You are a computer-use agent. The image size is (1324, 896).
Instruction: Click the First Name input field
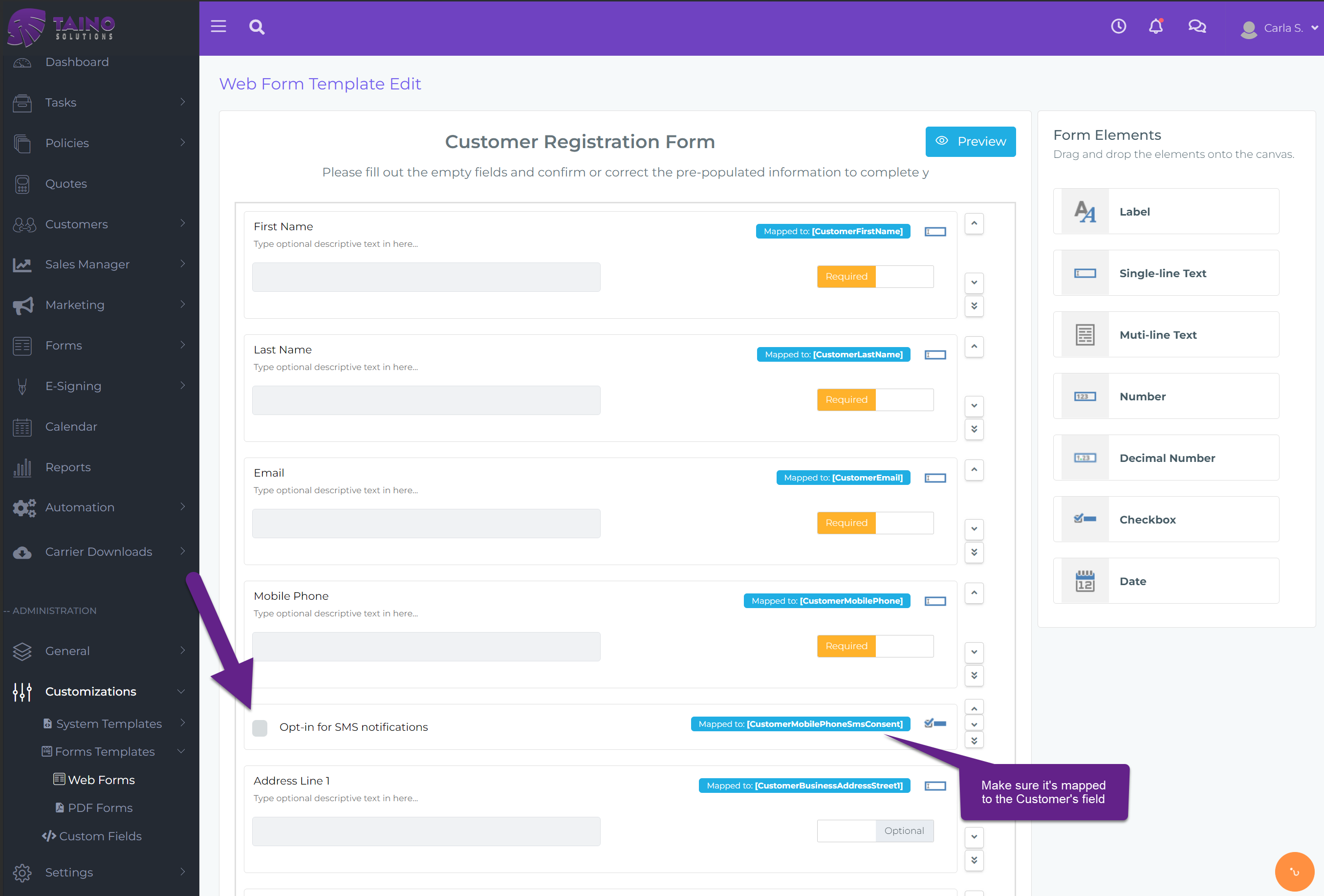(x=426, y=277)
